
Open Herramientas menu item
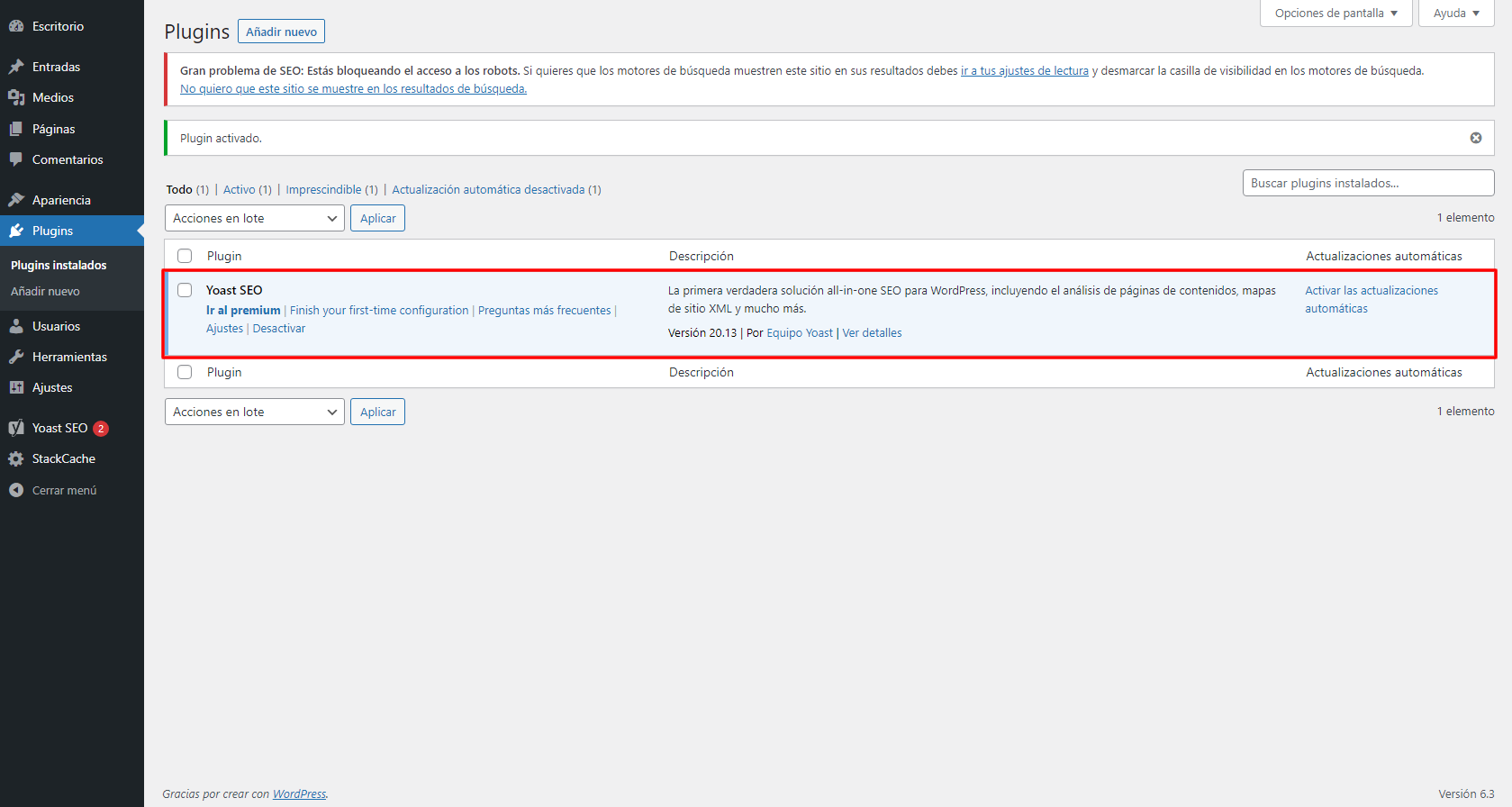pos(72,357)
